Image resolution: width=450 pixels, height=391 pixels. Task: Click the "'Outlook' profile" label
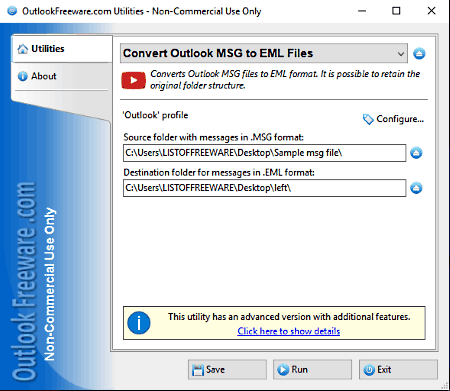(155, 115)
